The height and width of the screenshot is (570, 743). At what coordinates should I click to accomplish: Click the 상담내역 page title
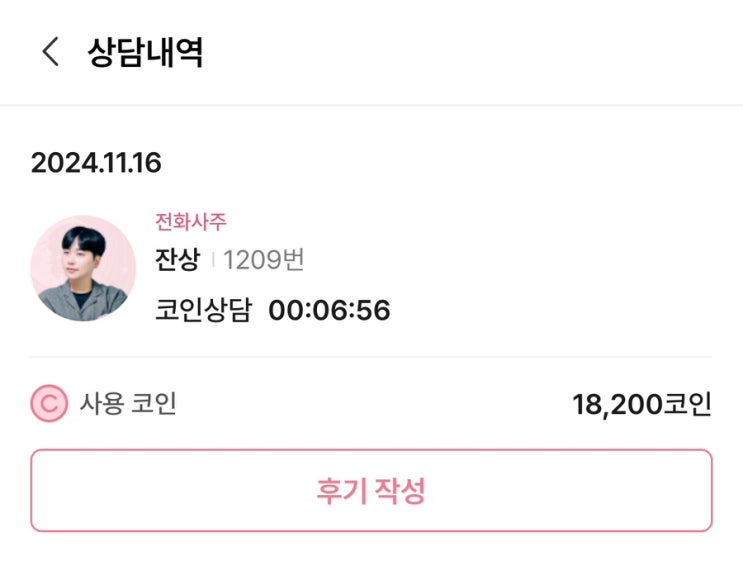click(146, 52)
